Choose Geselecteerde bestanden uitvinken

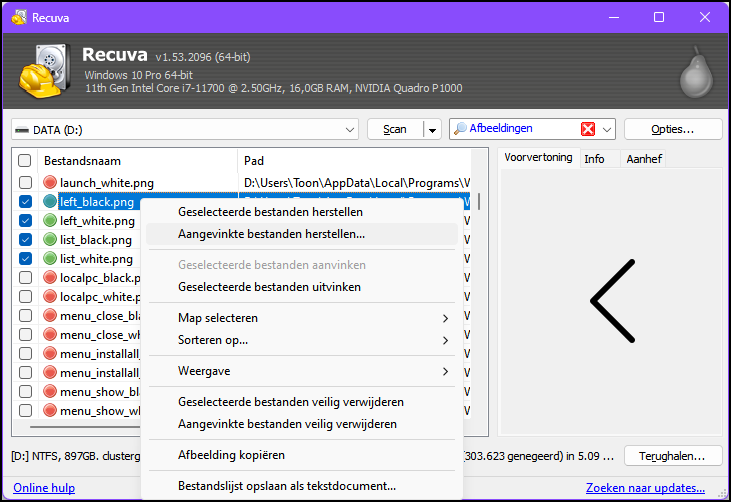302,287
